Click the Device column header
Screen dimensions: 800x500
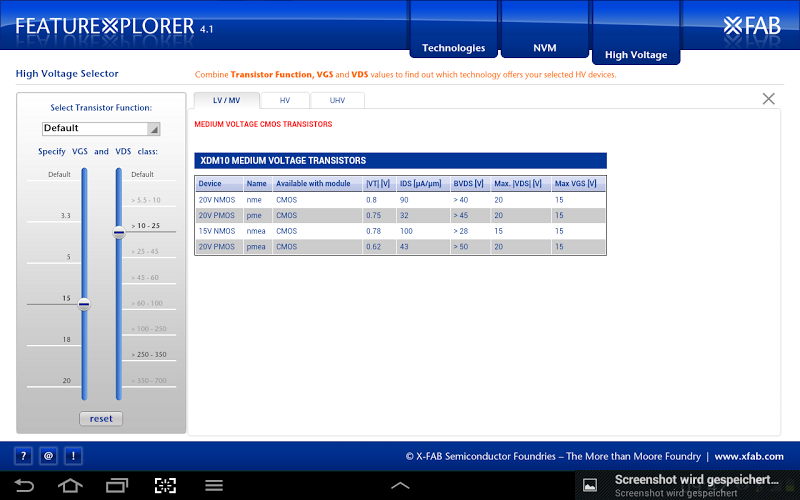click(x=219, y=184)
